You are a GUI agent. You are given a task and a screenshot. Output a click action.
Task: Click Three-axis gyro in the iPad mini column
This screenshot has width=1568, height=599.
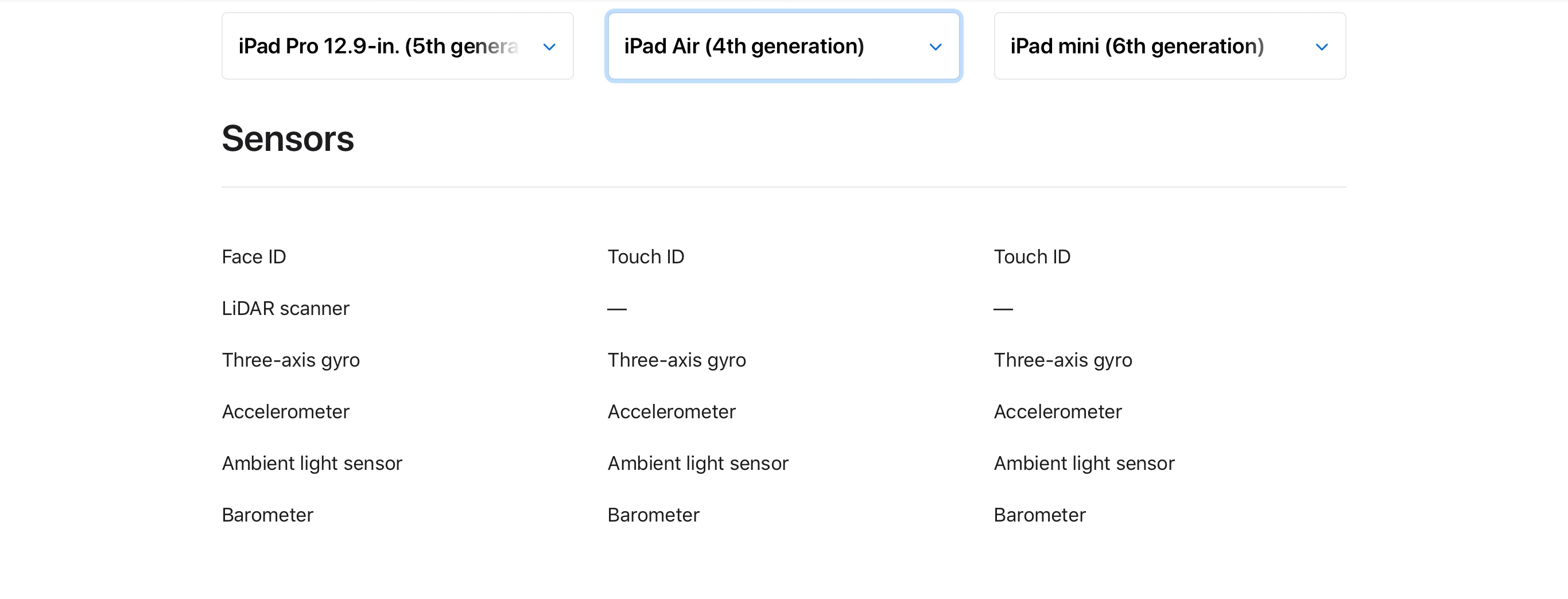(1063, 360)
